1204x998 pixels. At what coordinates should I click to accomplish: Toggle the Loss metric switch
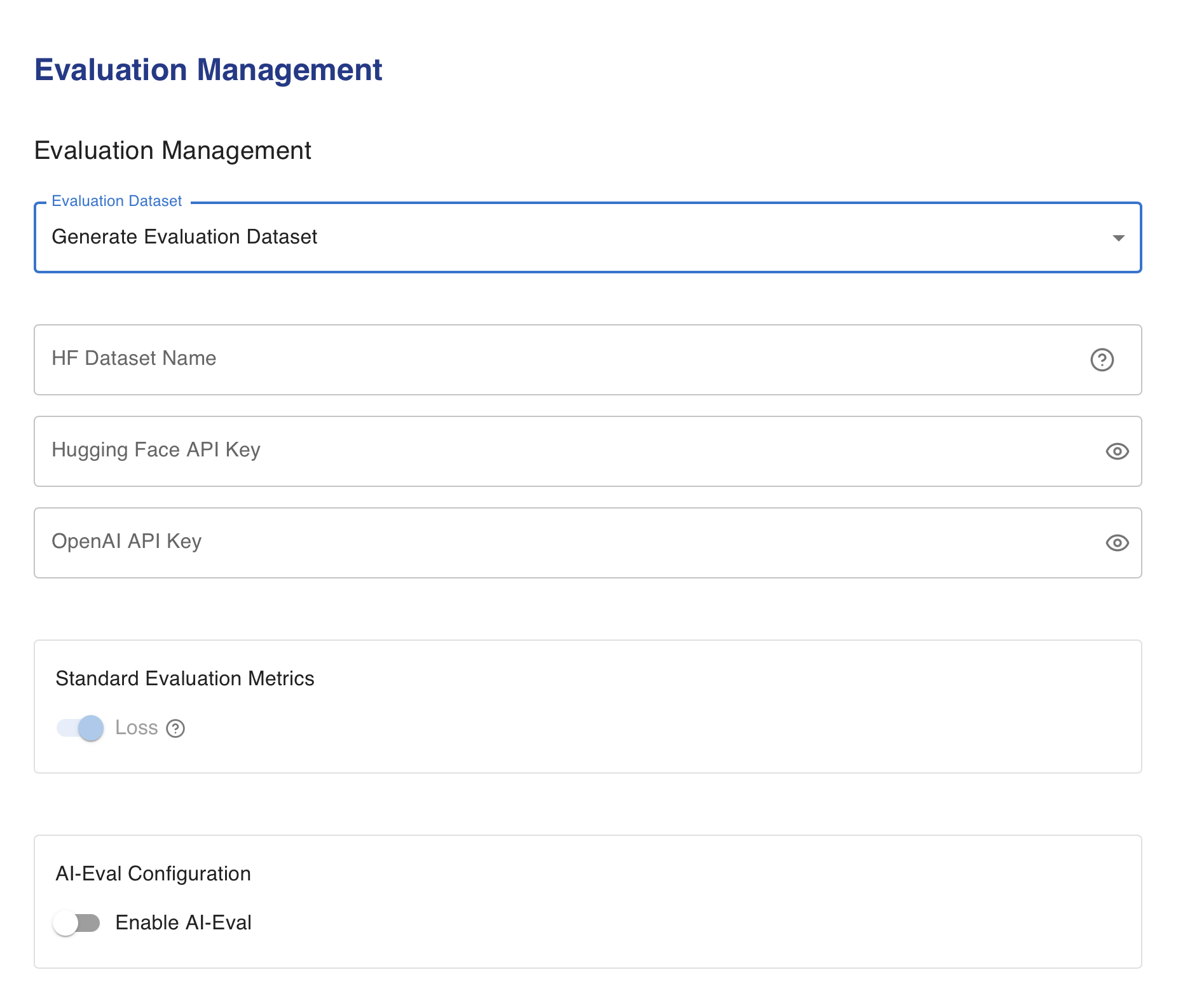point(80,728)
